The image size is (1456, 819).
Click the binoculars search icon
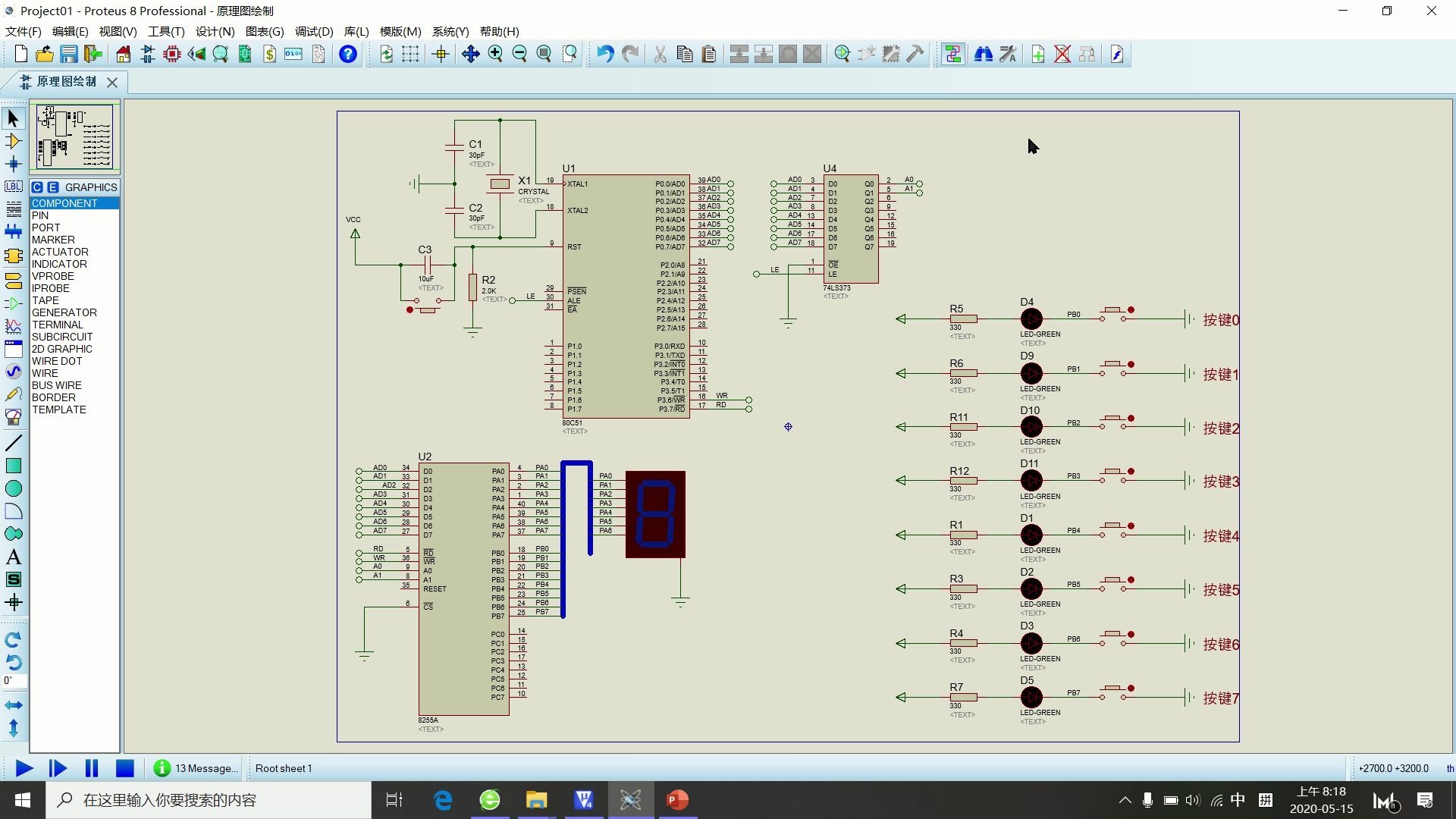coord(984,54)
